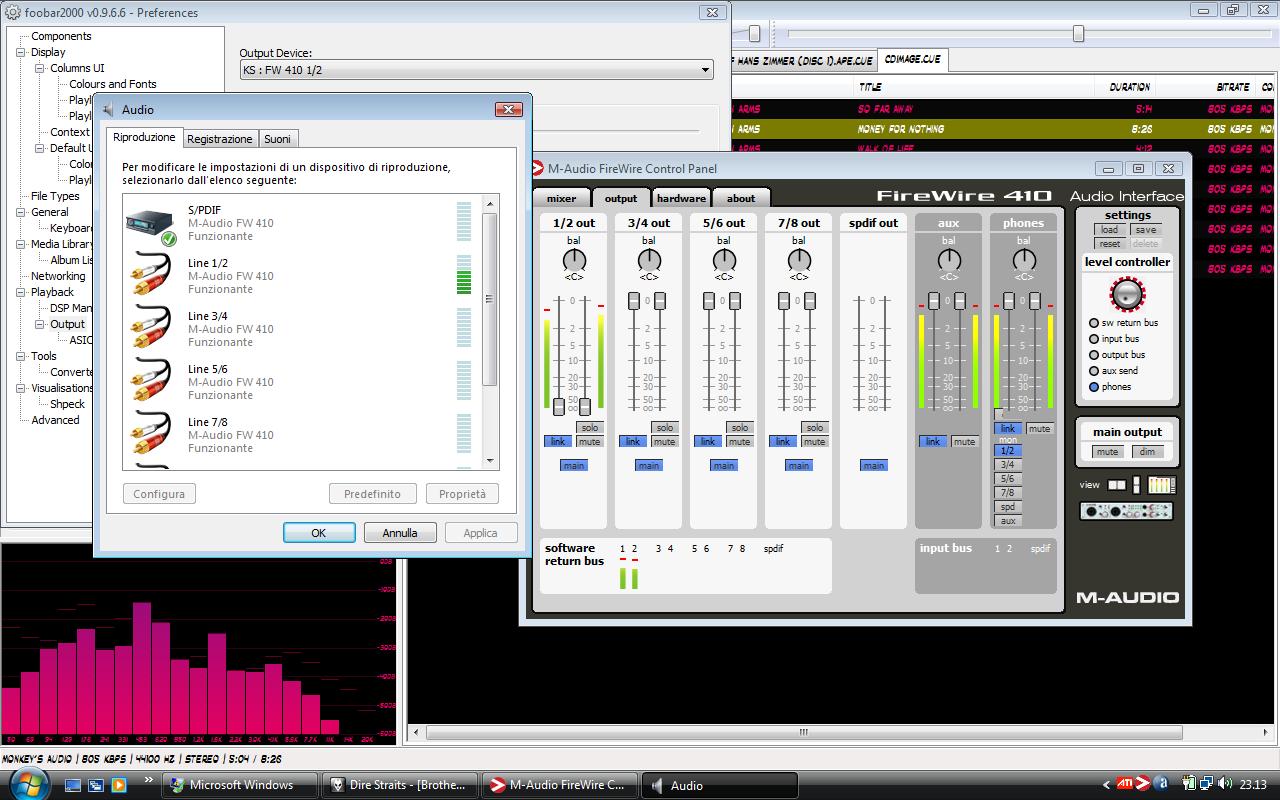Toggle link on the 1/2 out channel
This screenshot has width=1280, height=800.
[557, 441]
